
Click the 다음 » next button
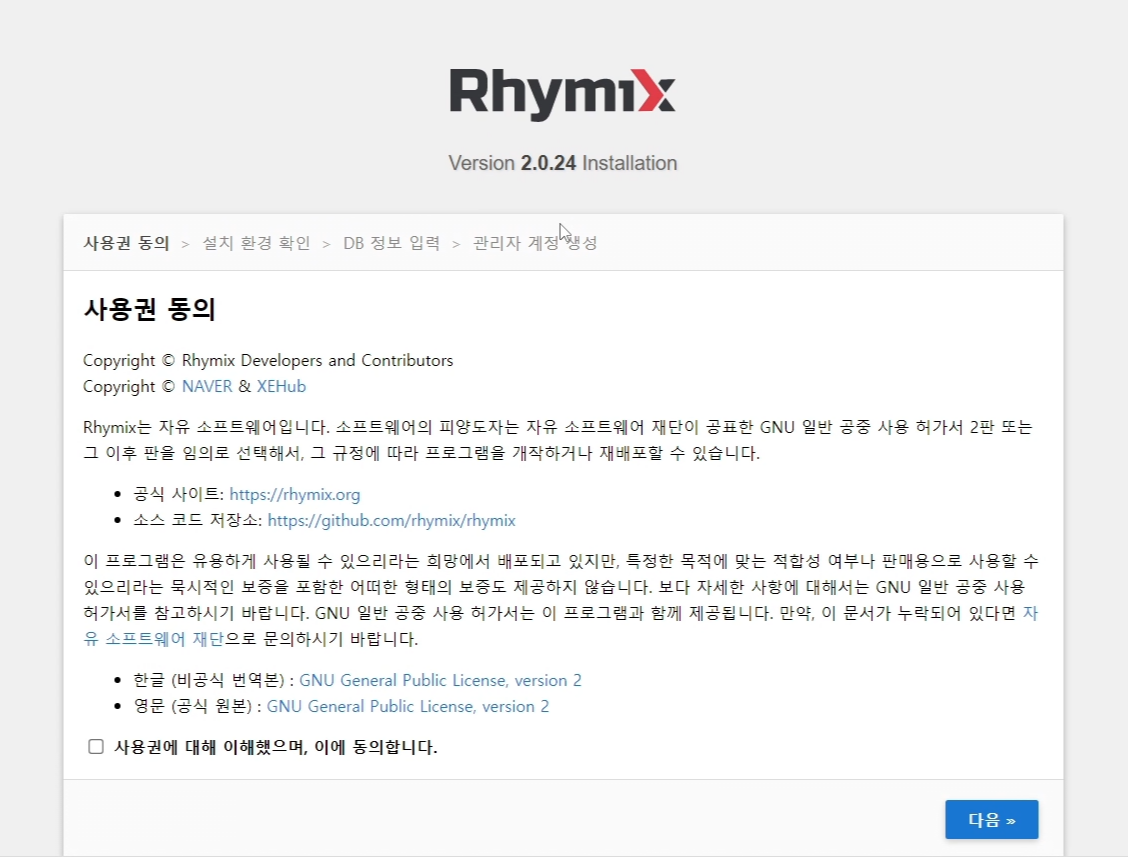991,820
